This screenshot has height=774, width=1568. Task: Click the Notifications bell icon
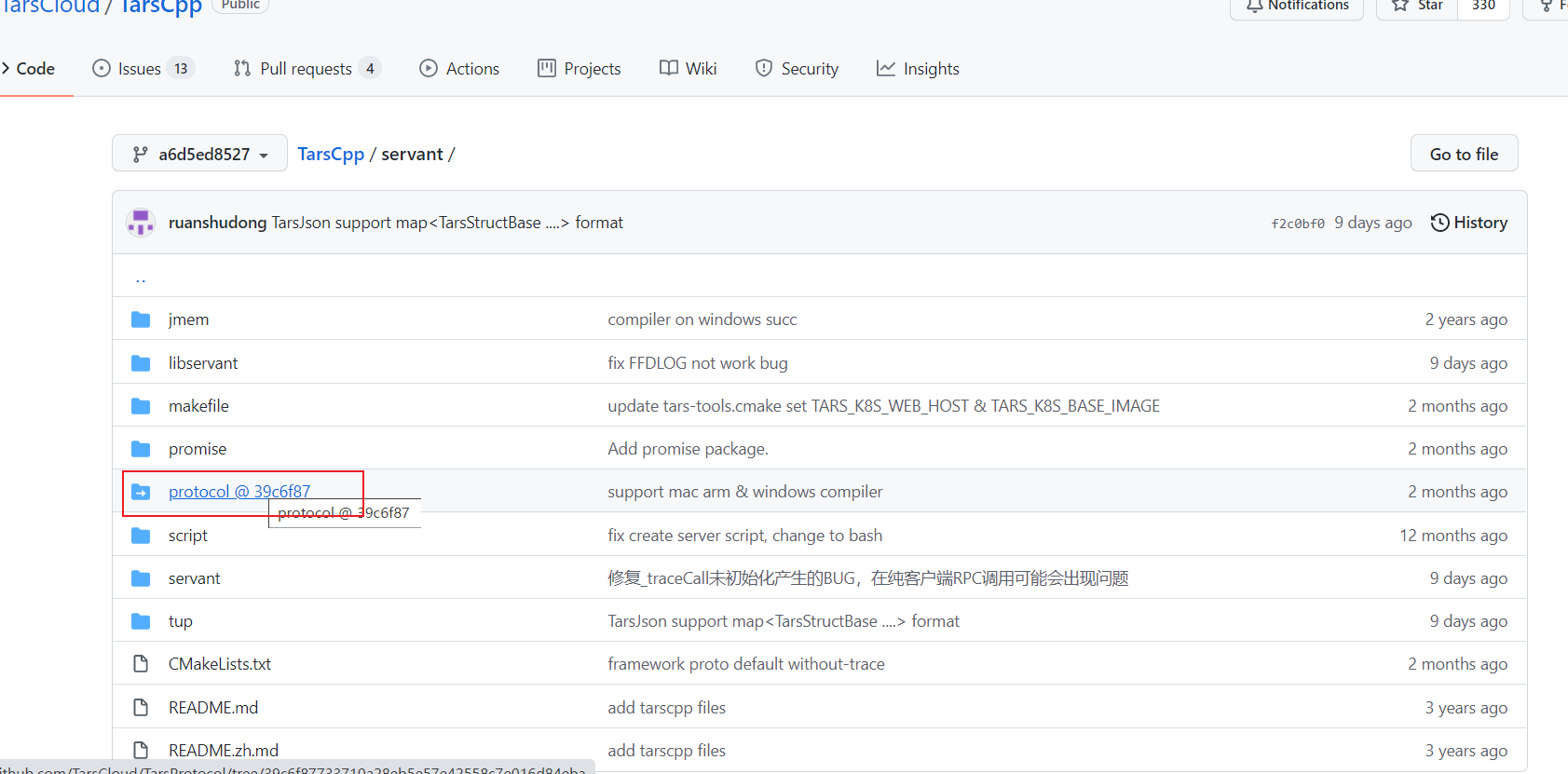(1255, 5)
